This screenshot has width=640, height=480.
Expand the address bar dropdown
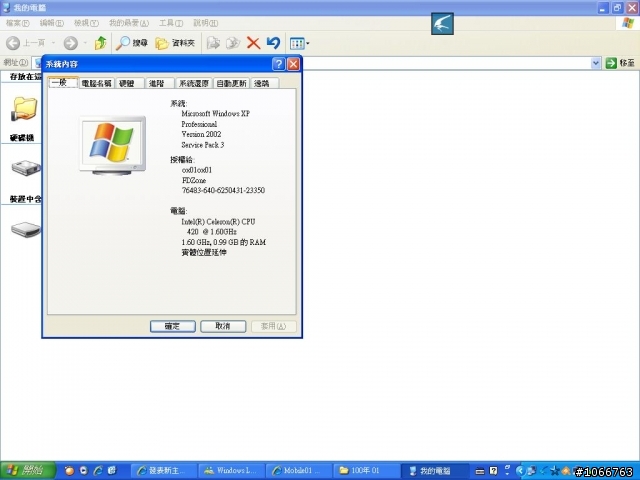click(x=596, y=63)
